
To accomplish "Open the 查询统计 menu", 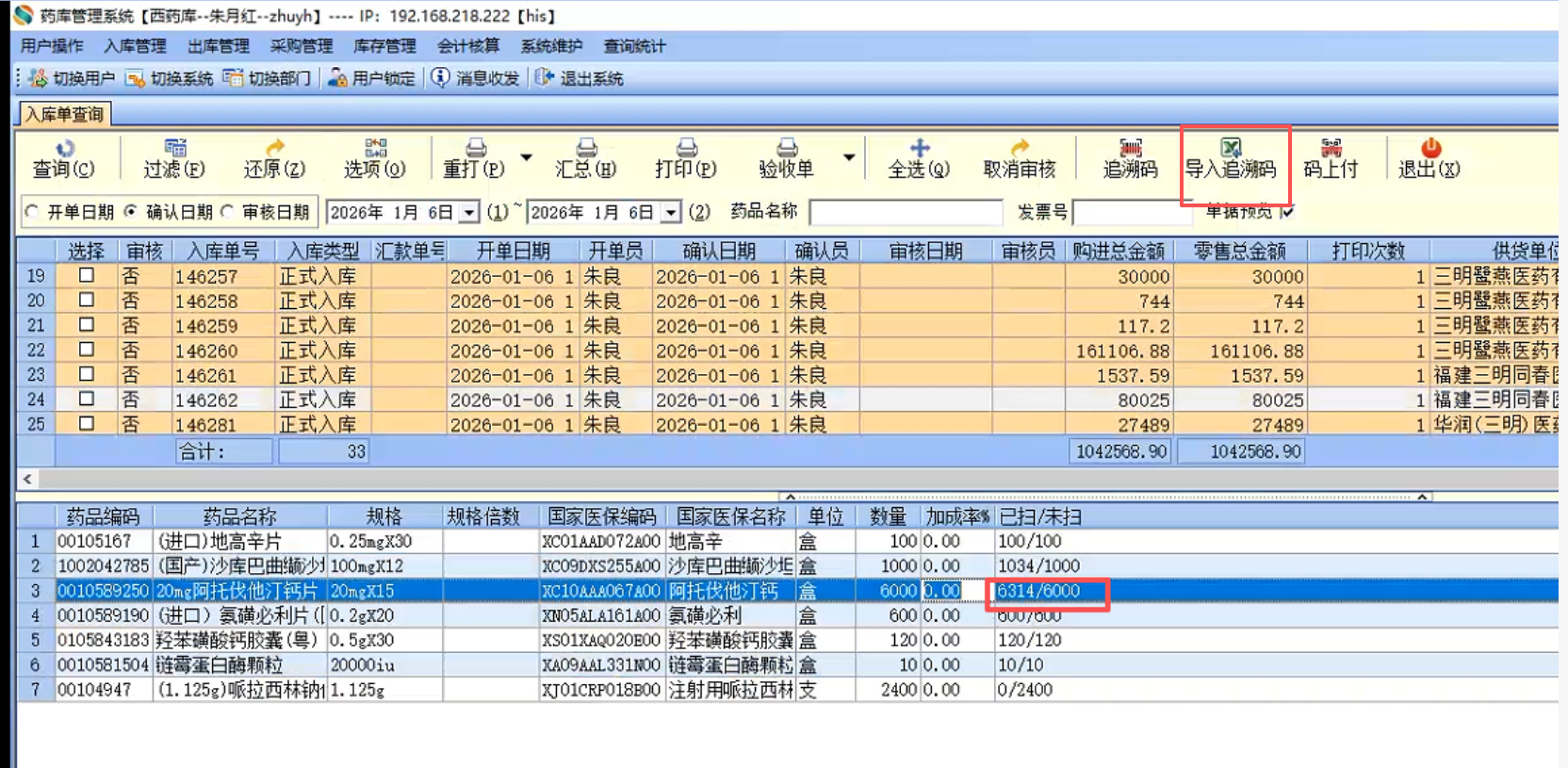I will point(634,46).
